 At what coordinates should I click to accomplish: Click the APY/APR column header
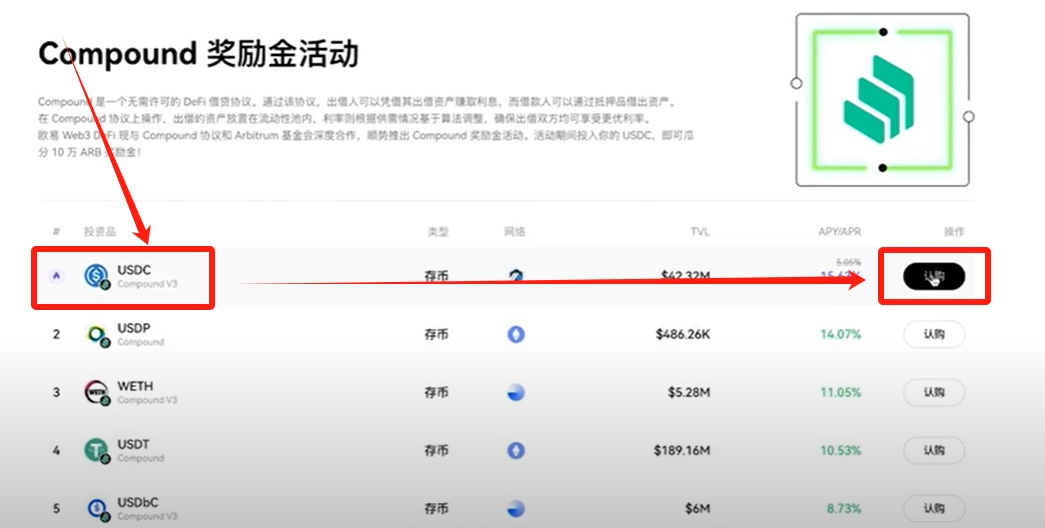click(x=840, y=231)
